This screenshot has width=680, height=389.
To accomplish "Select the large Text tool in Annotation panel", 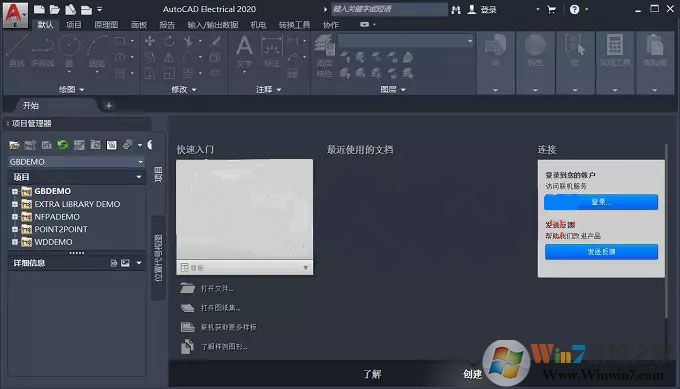I will [x=245, y=52].
